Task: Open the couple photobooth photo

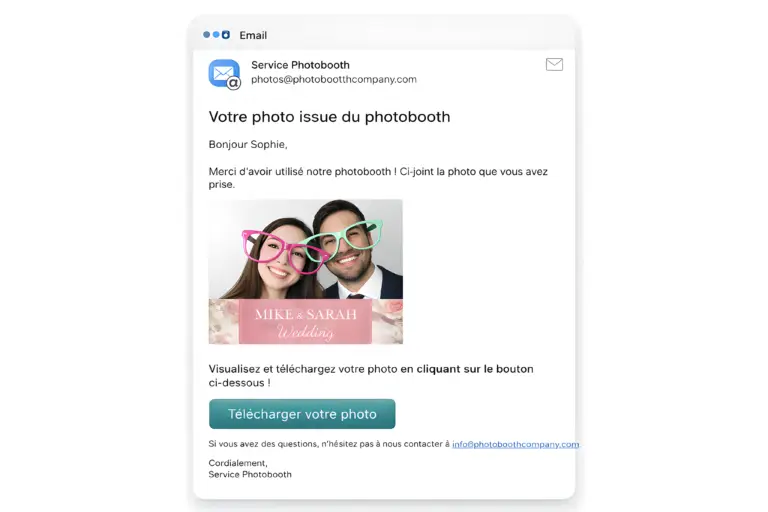Action: pos(306,271)
